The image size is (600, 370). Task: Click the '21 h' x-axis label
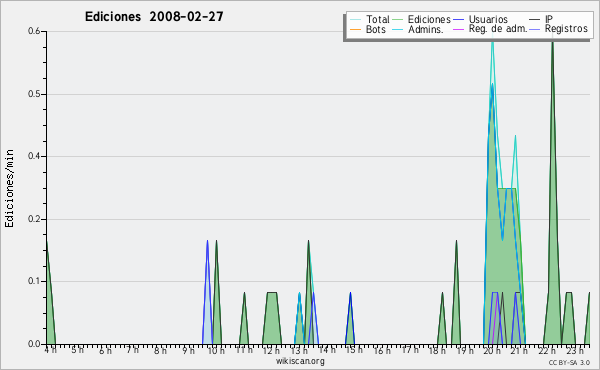[520, 350]
